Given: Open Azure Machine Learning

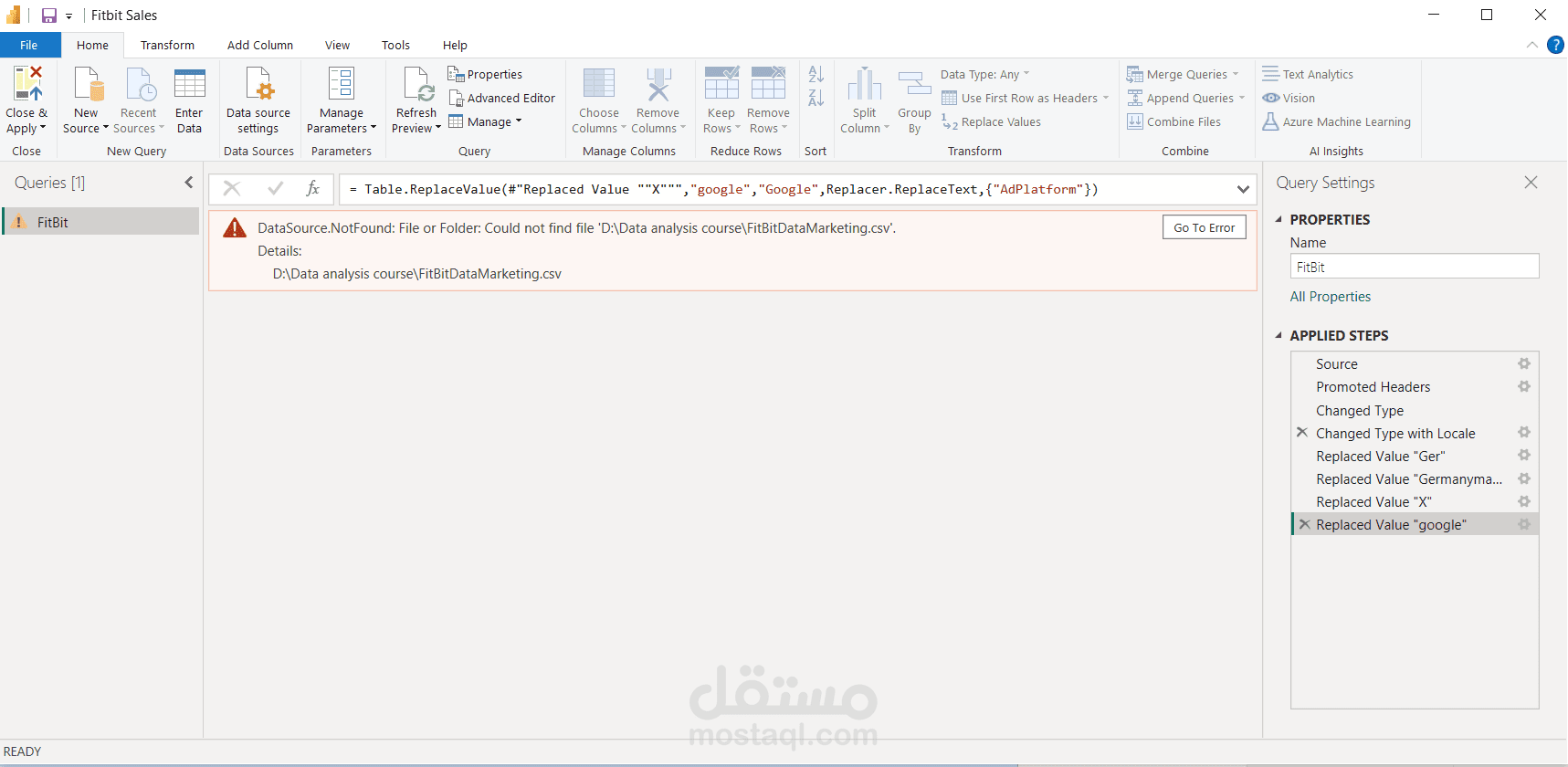Looking at the screenshot, I should [1336, 121].
